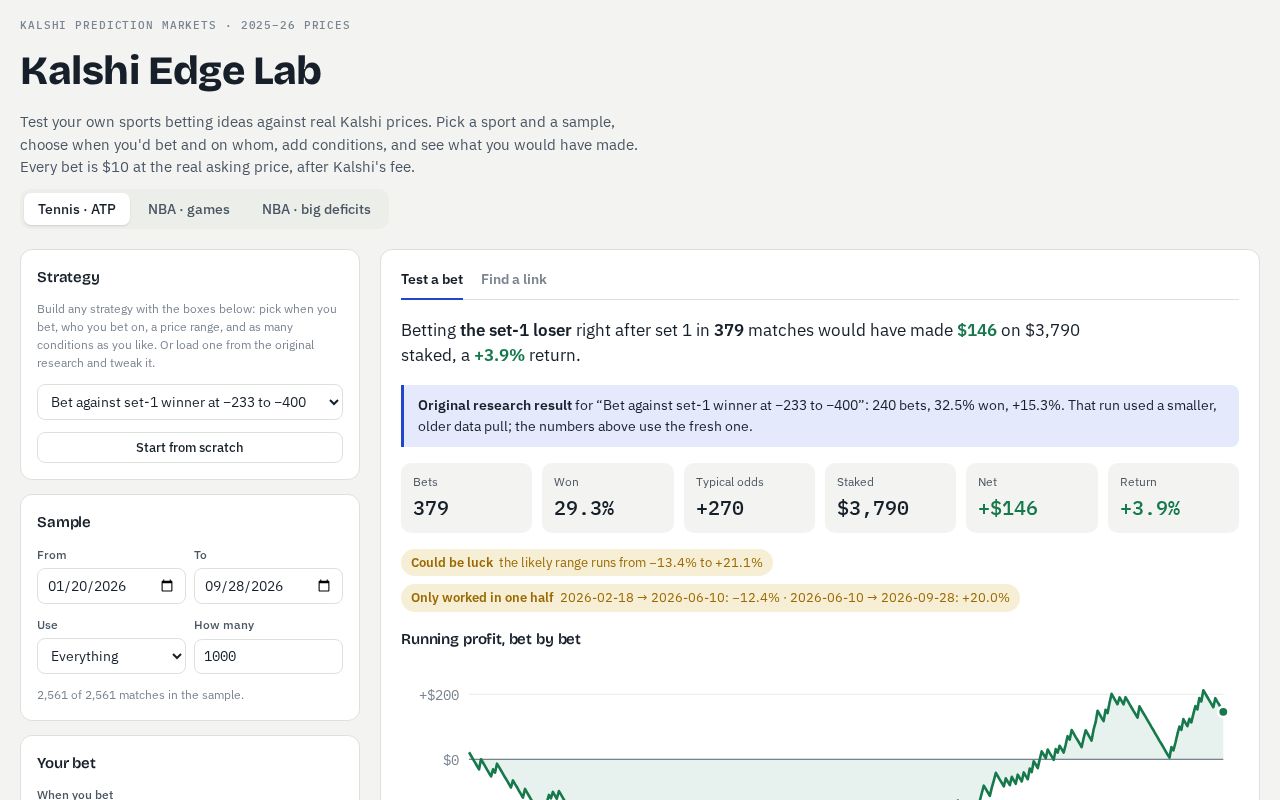Expand the saved strategy dropdown
The image size is (1280, 800).
point(190,402)
